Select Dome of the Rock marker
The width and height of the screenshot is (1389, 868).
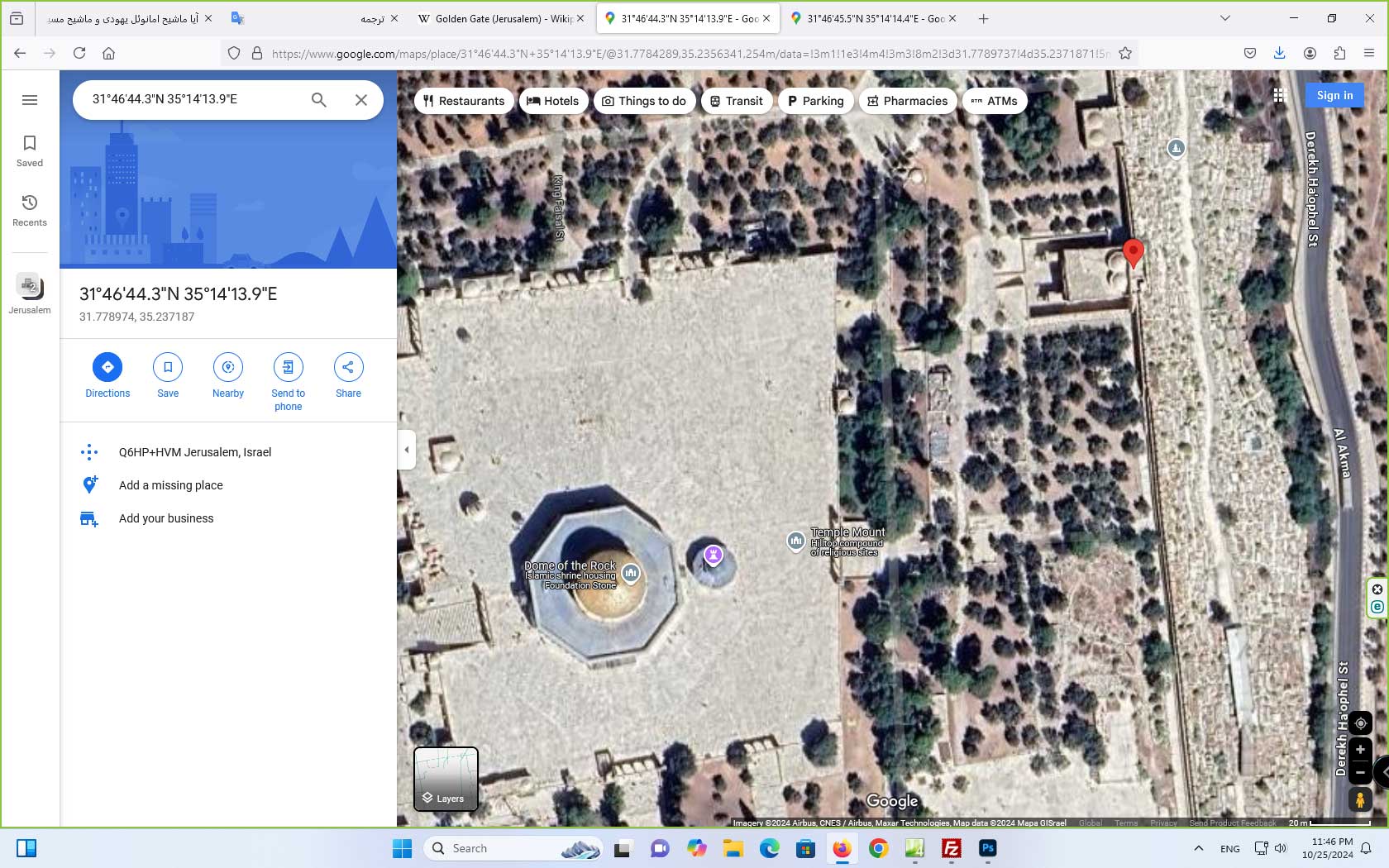631,572
